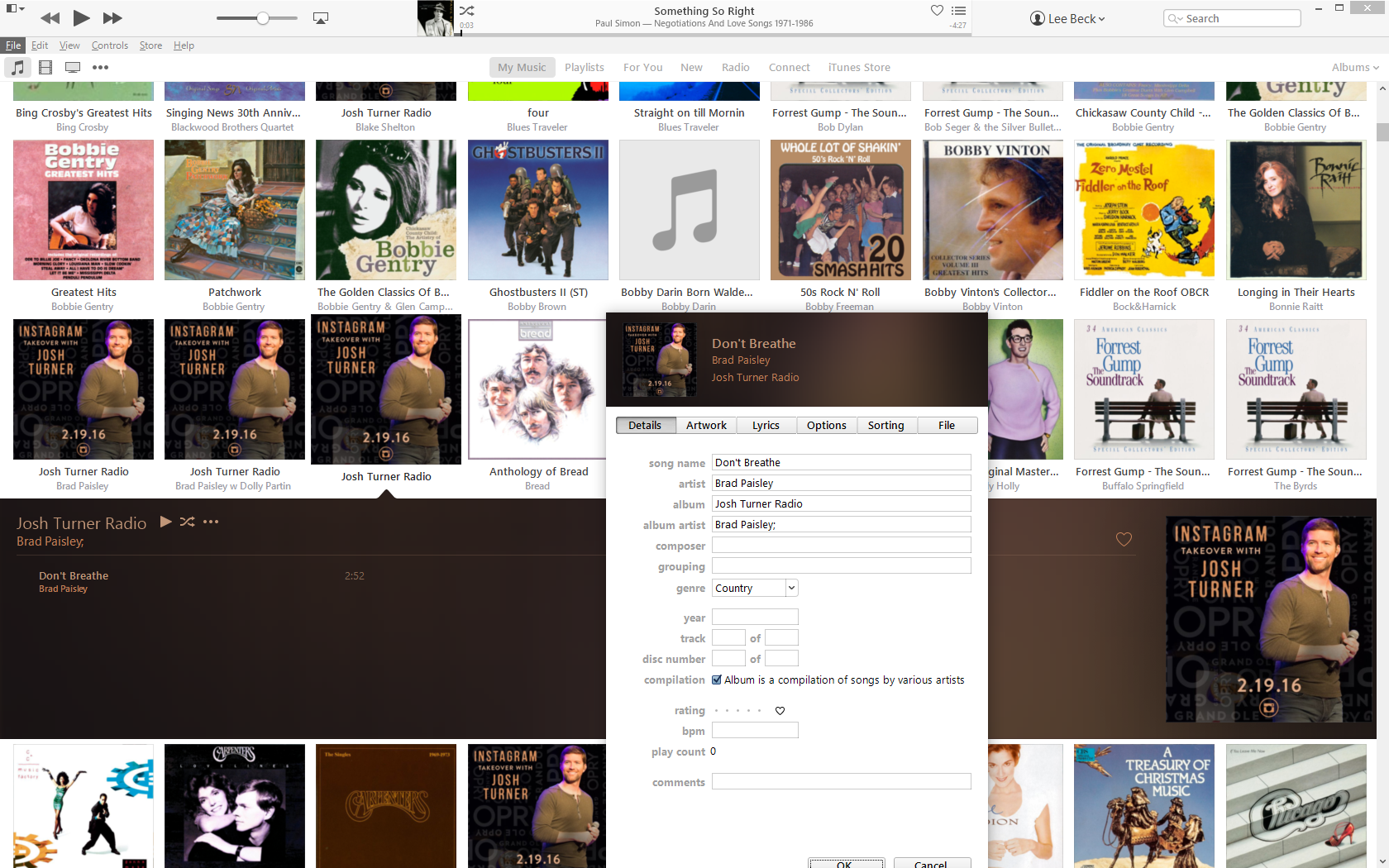Switch to the TV Shows library icon
The height and width of the screenshot is (868, 1389).
point(73,68)
